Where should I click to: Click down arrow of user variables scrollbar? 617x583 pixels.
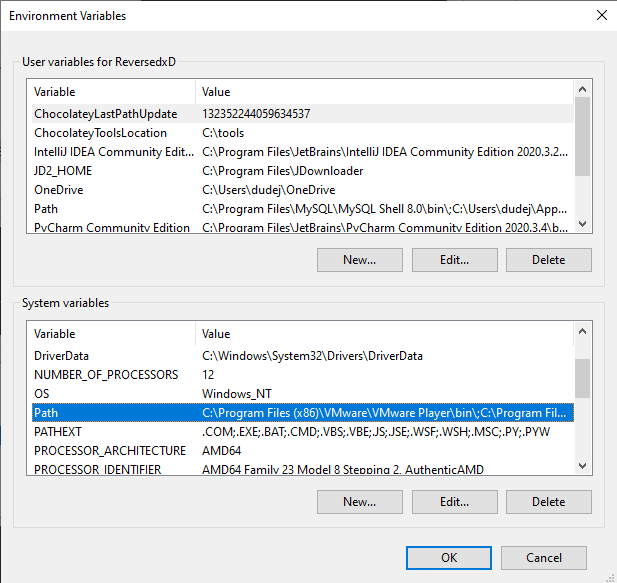pyautogui.click(x=582, y=224)
